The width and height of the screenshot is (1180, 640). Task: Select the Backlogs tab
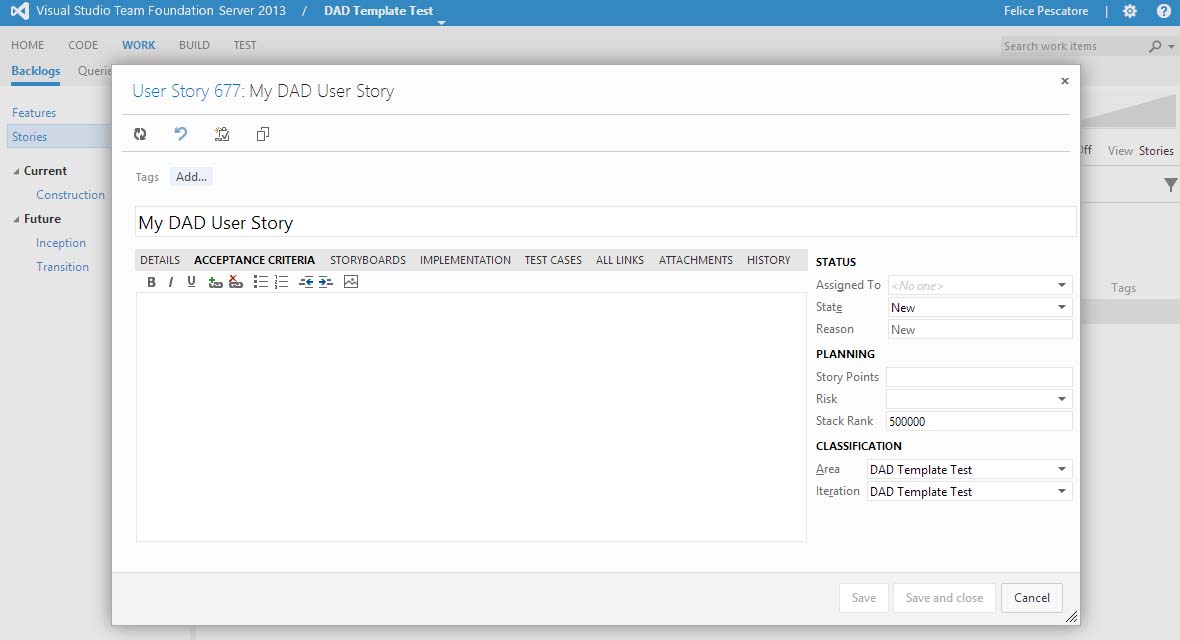pyautogui.click(x=35, y=71)
